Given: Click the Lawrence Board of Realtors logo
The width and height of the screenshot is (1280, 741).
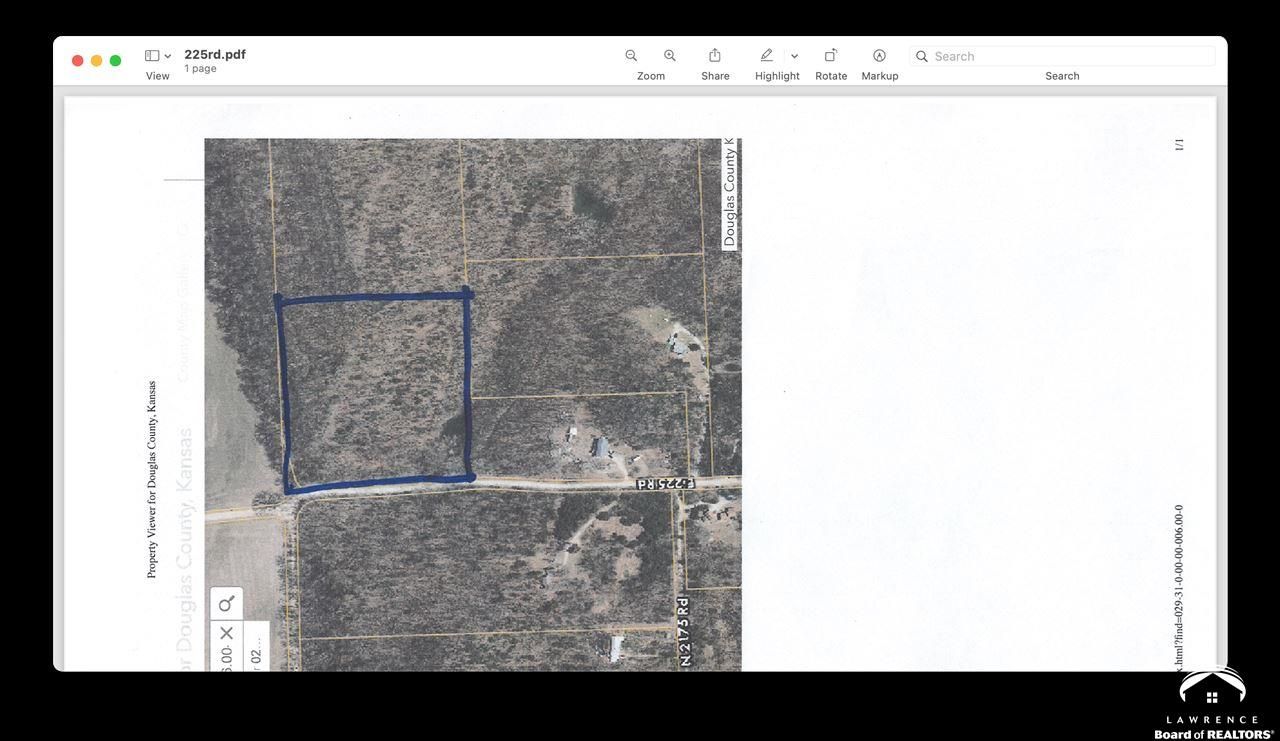Looking at the screenshot, I should [1213, 698].
